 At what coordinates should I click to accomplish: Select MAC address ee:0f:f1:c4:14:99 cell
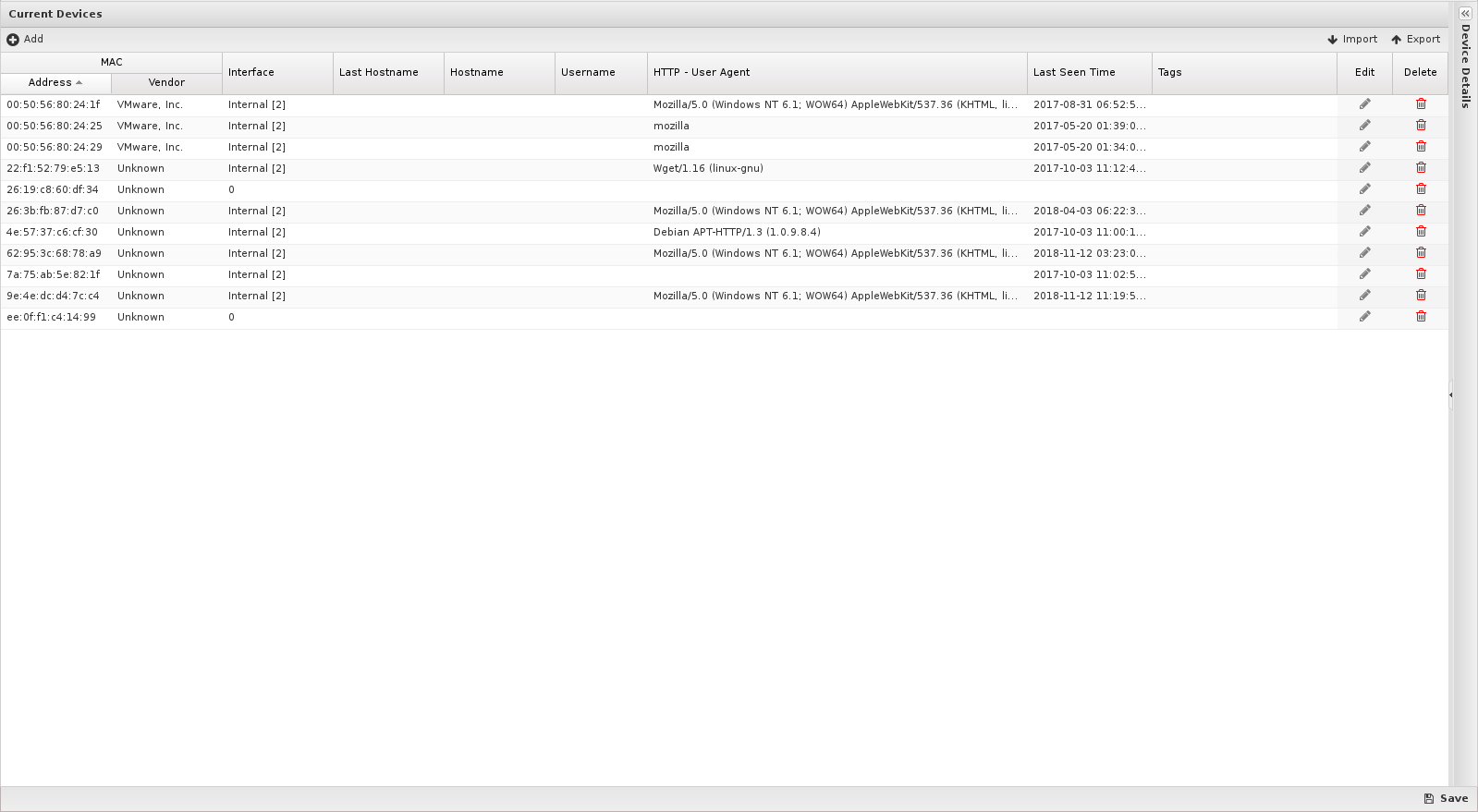[x=55, y=318]
